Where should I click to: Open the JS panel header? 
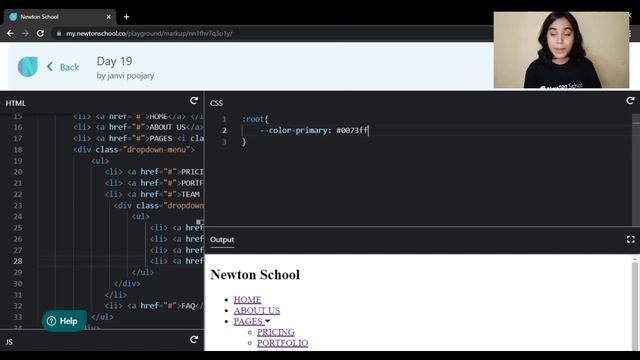pos(9,342)
